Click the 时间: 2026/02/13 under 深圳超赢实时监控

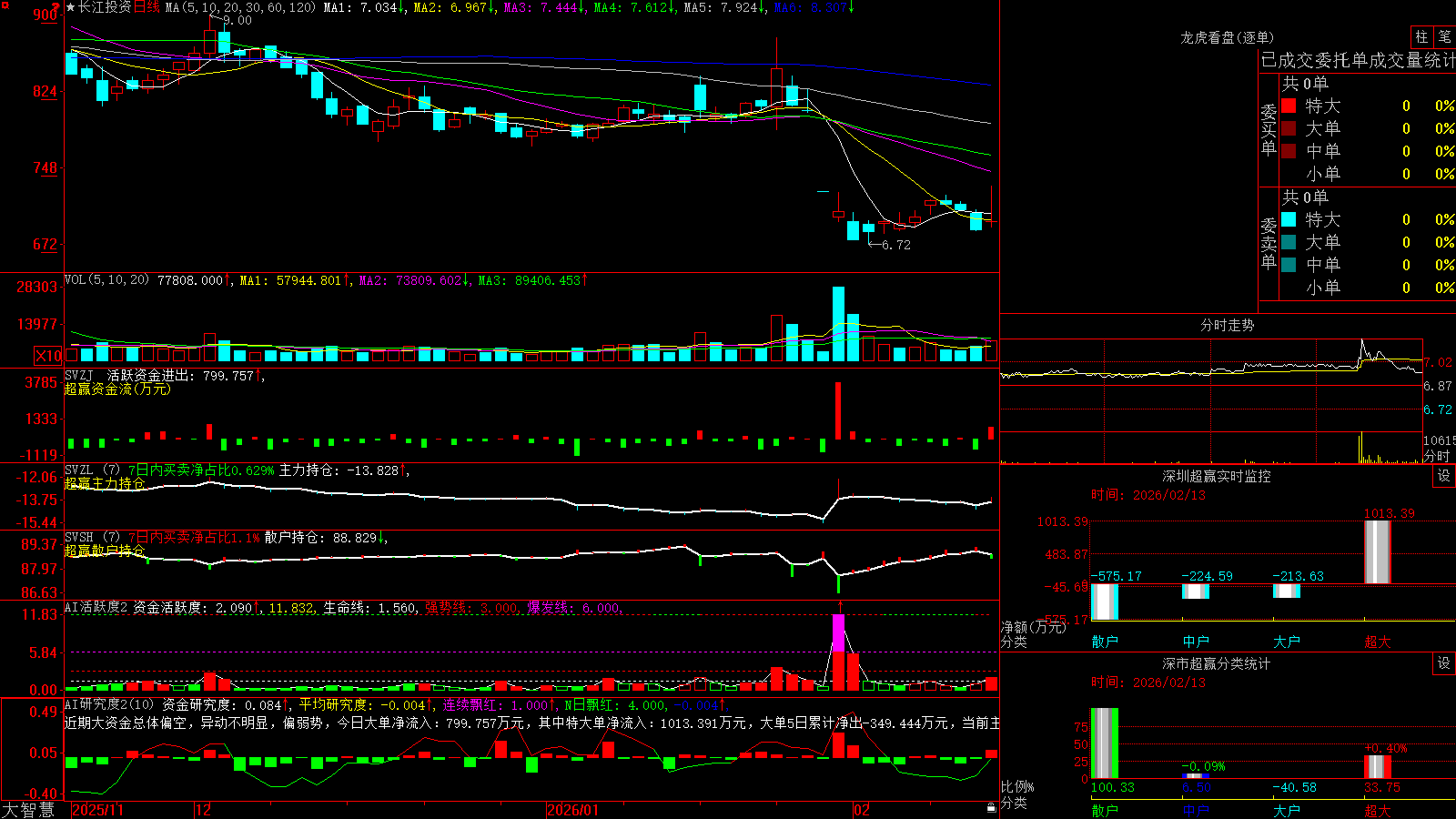1148,495
